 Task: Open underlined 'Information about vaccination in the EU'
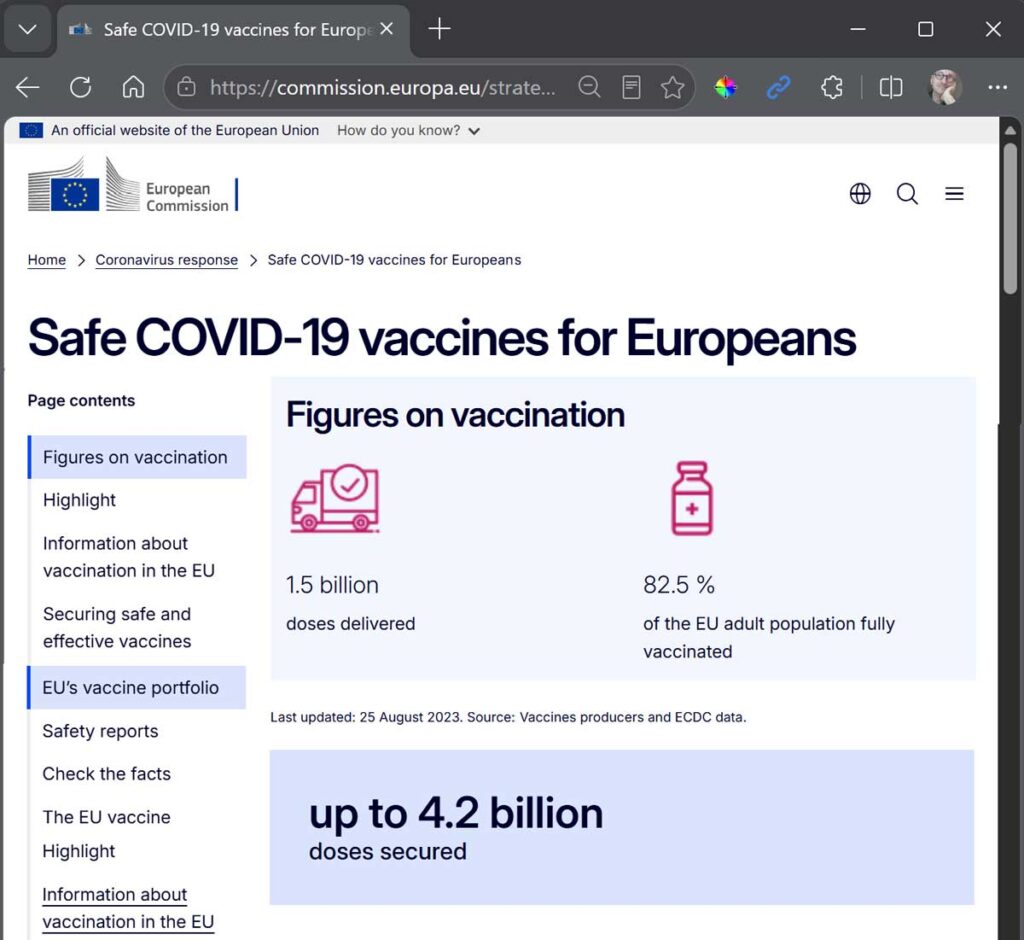coord(128,908)
